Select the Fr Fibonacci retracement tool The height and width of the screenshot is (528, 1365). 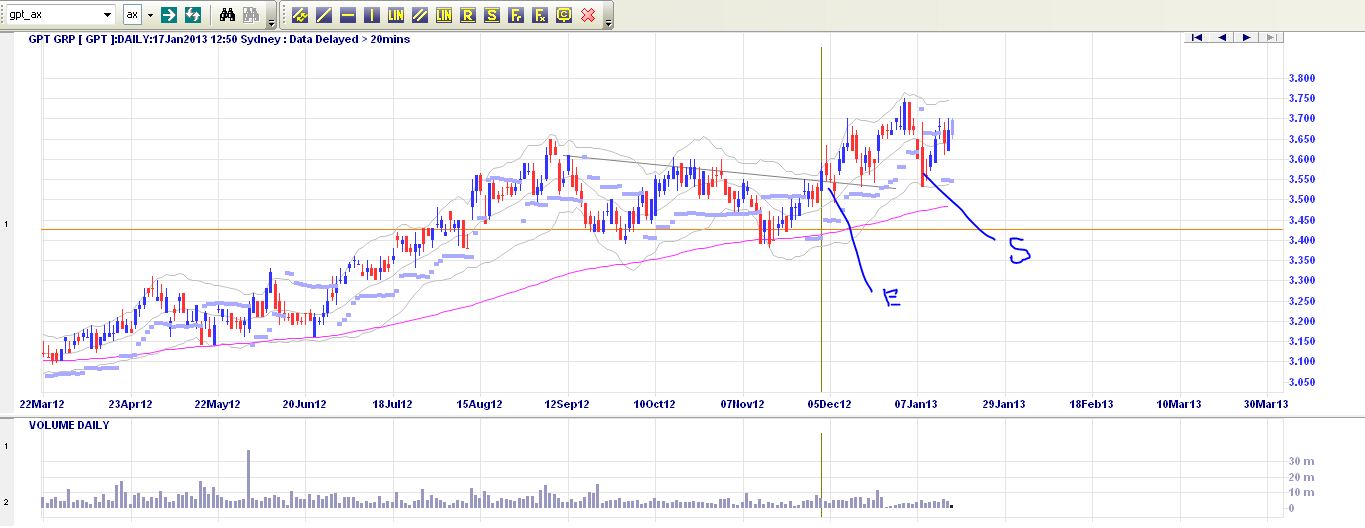coord(516,15)
